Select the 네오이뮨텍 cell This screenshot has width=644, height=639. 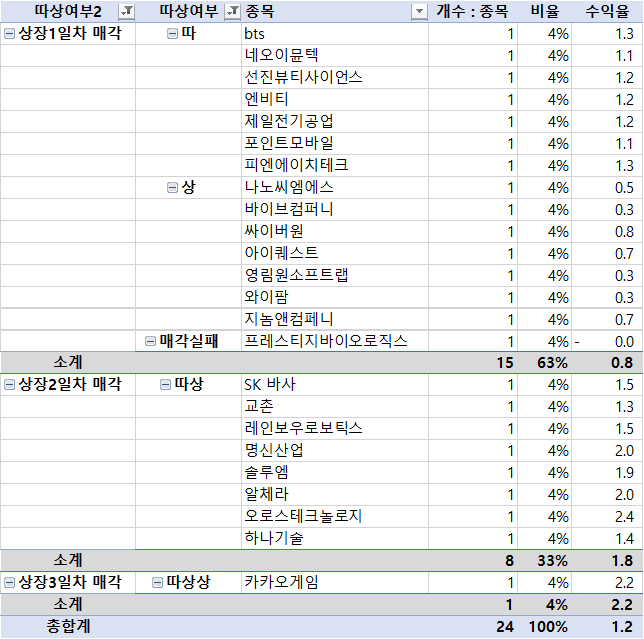(335, 55)
